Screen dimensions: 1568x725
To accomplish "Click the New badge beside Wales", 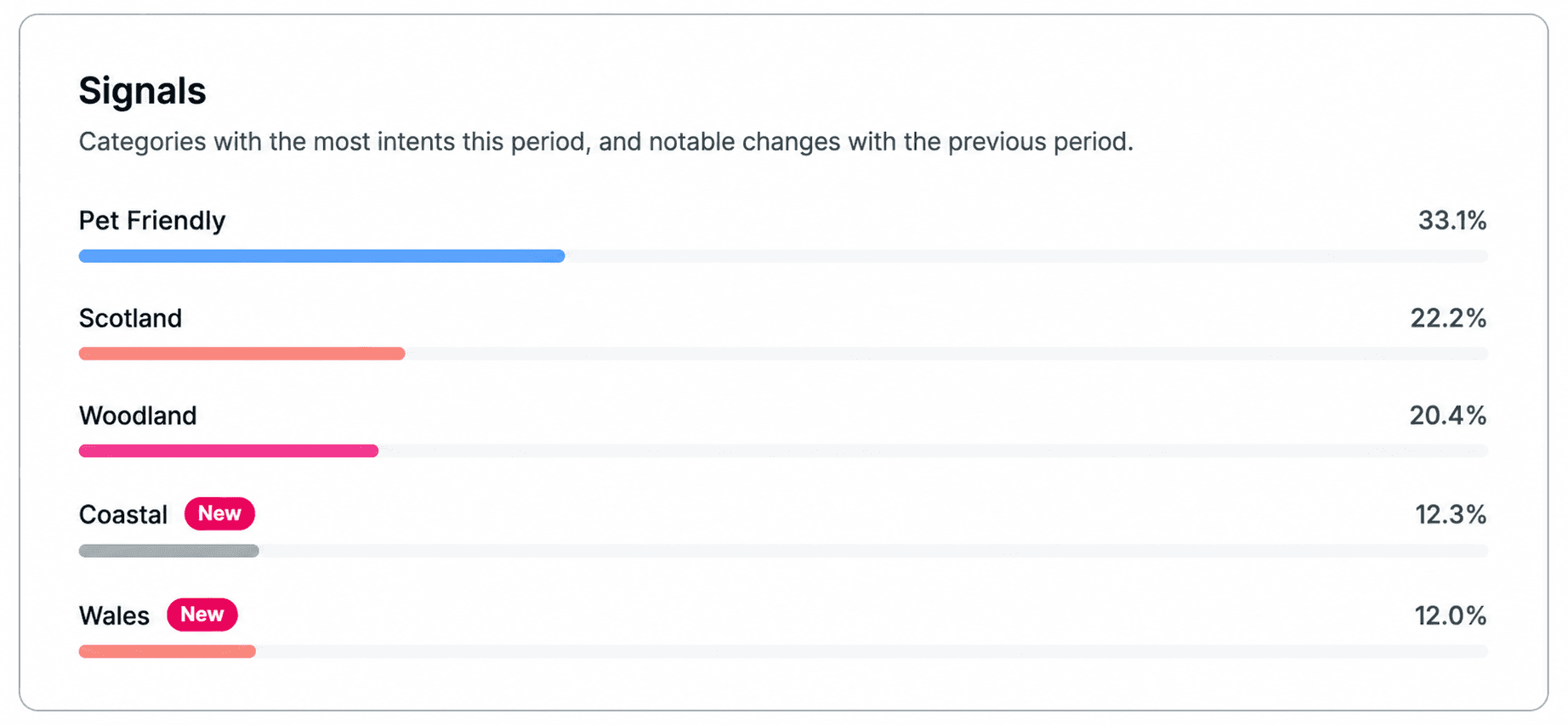I will coord(202,615).
